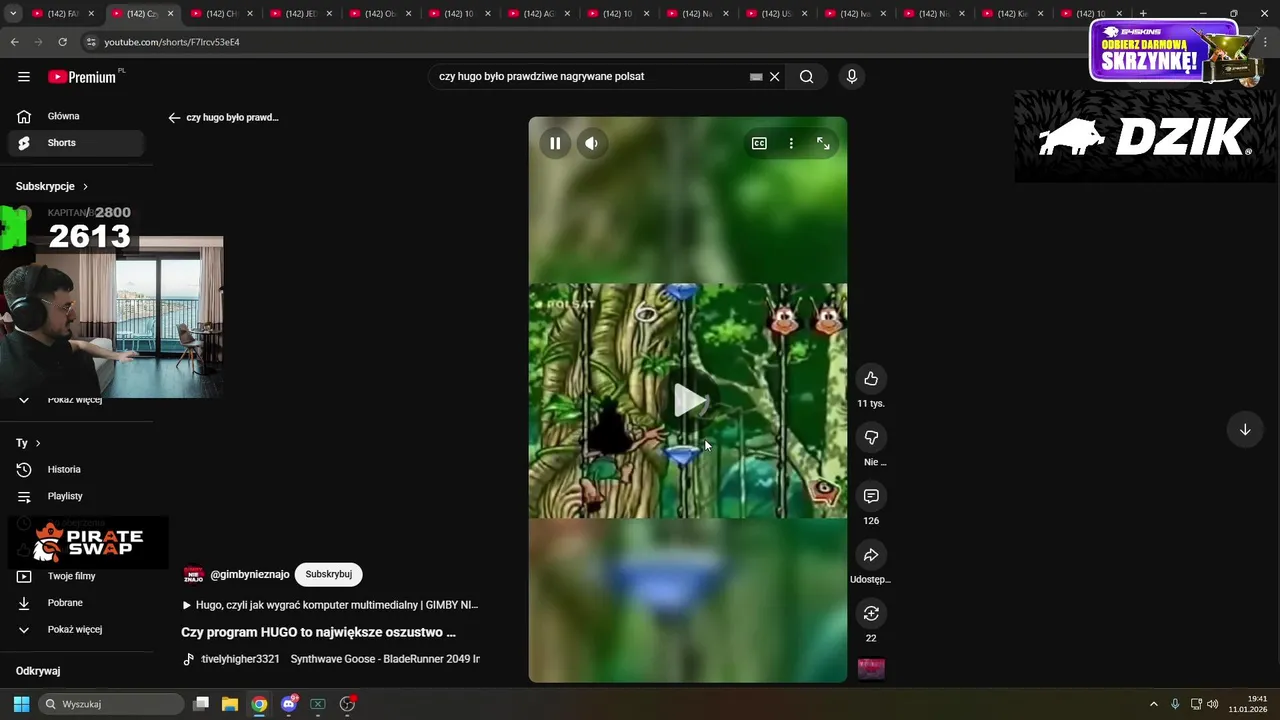Open the Short's three-dot more options menu
1280x720 pixels.
[791, 143]
